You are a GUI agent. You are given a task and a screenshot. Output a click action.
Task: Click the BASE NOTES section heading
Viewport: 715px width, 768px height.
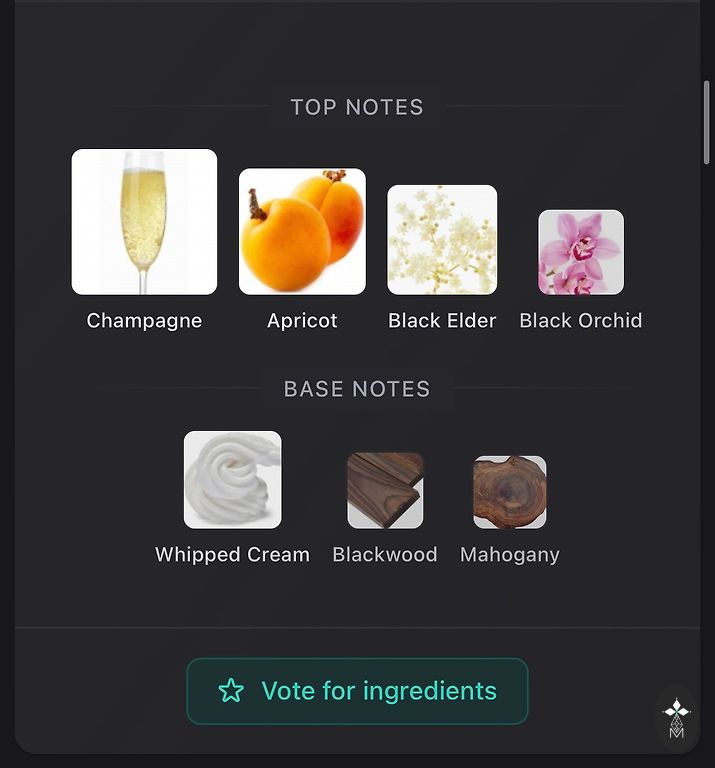click(x=357, y=389)
